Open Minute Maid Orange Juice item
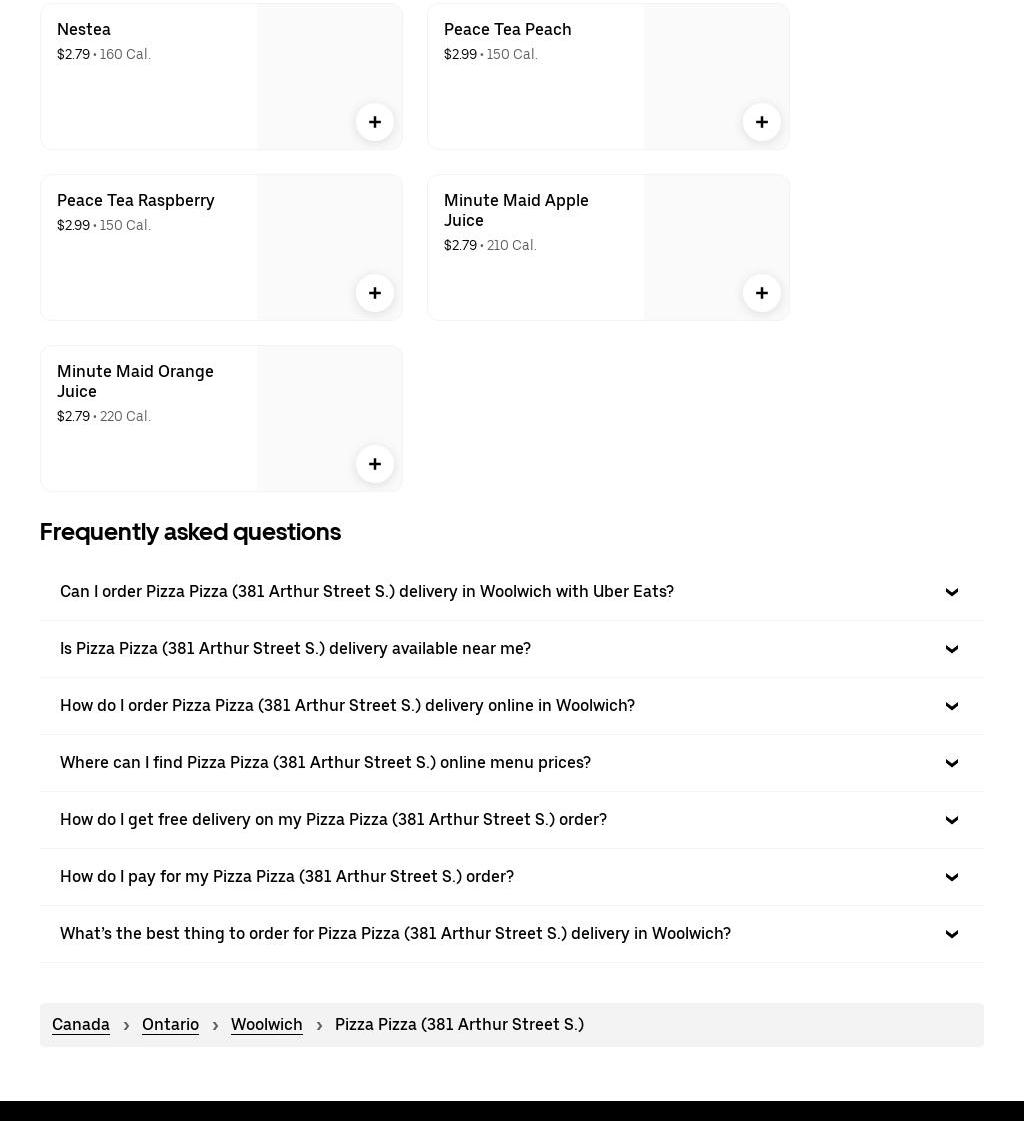The height and width of the screenshot is (1121, 1024). 135,381
